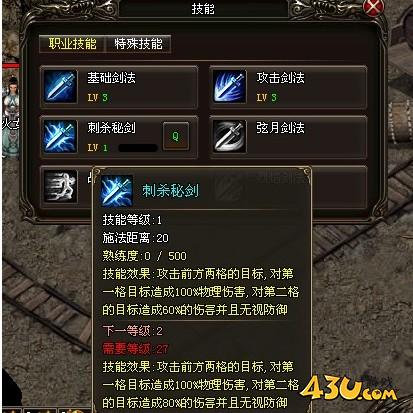413x413 pixels.
Task: Select the 基础剑法 skill name
Action: click(x=111, y=78)
